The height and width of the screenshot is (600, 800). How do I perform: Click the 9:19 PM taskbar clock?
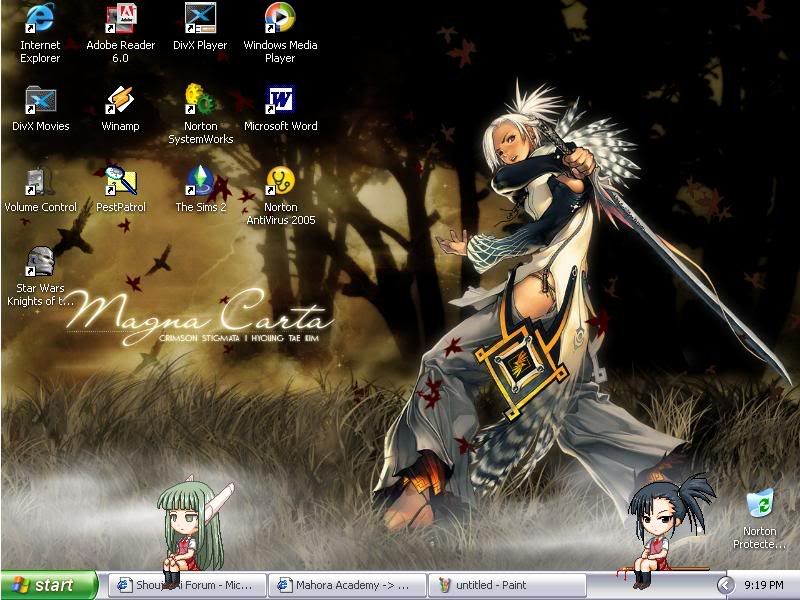point(764,585)
